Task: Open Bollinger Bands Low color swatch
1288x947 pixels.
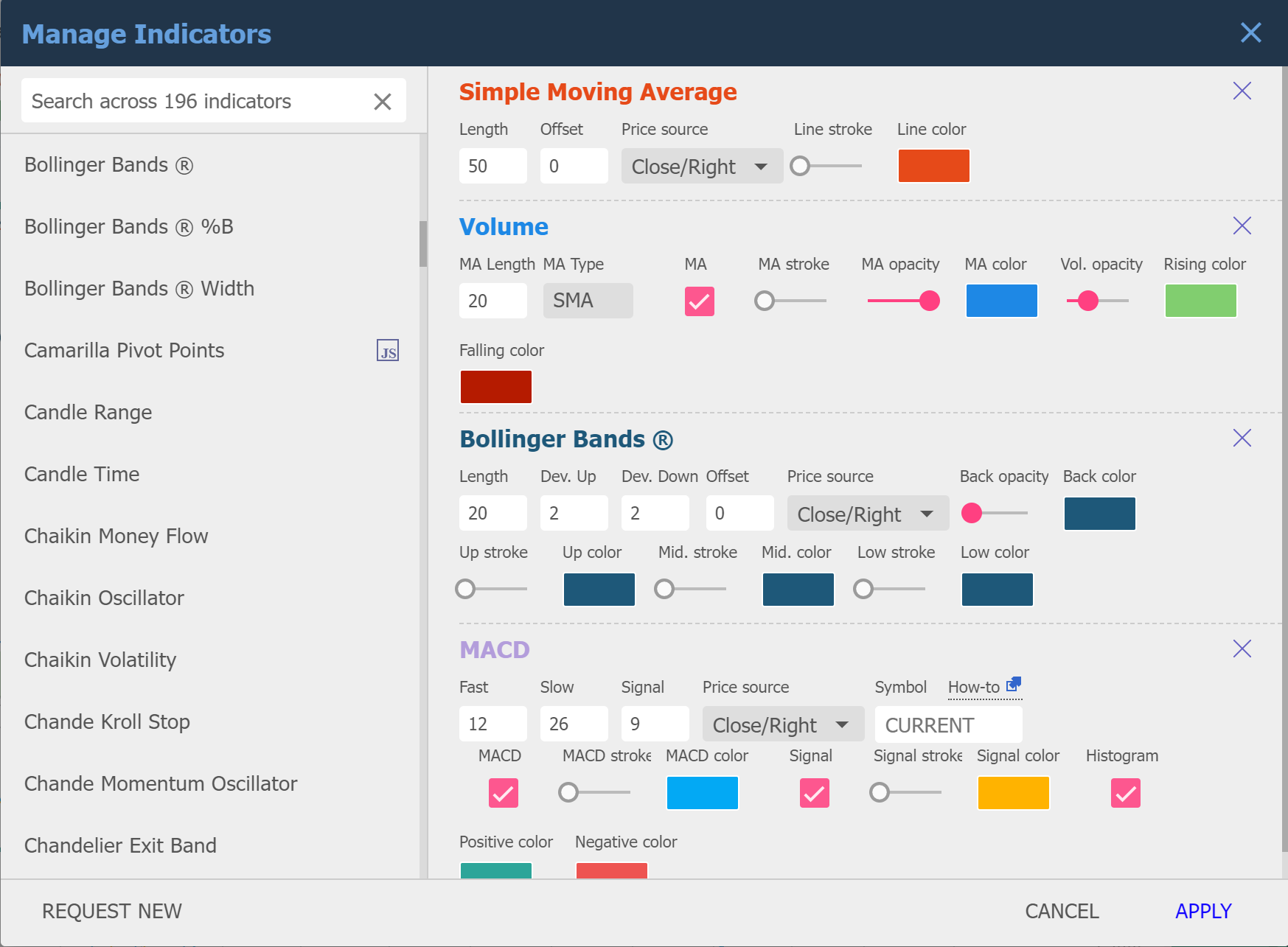Action: 997,590
